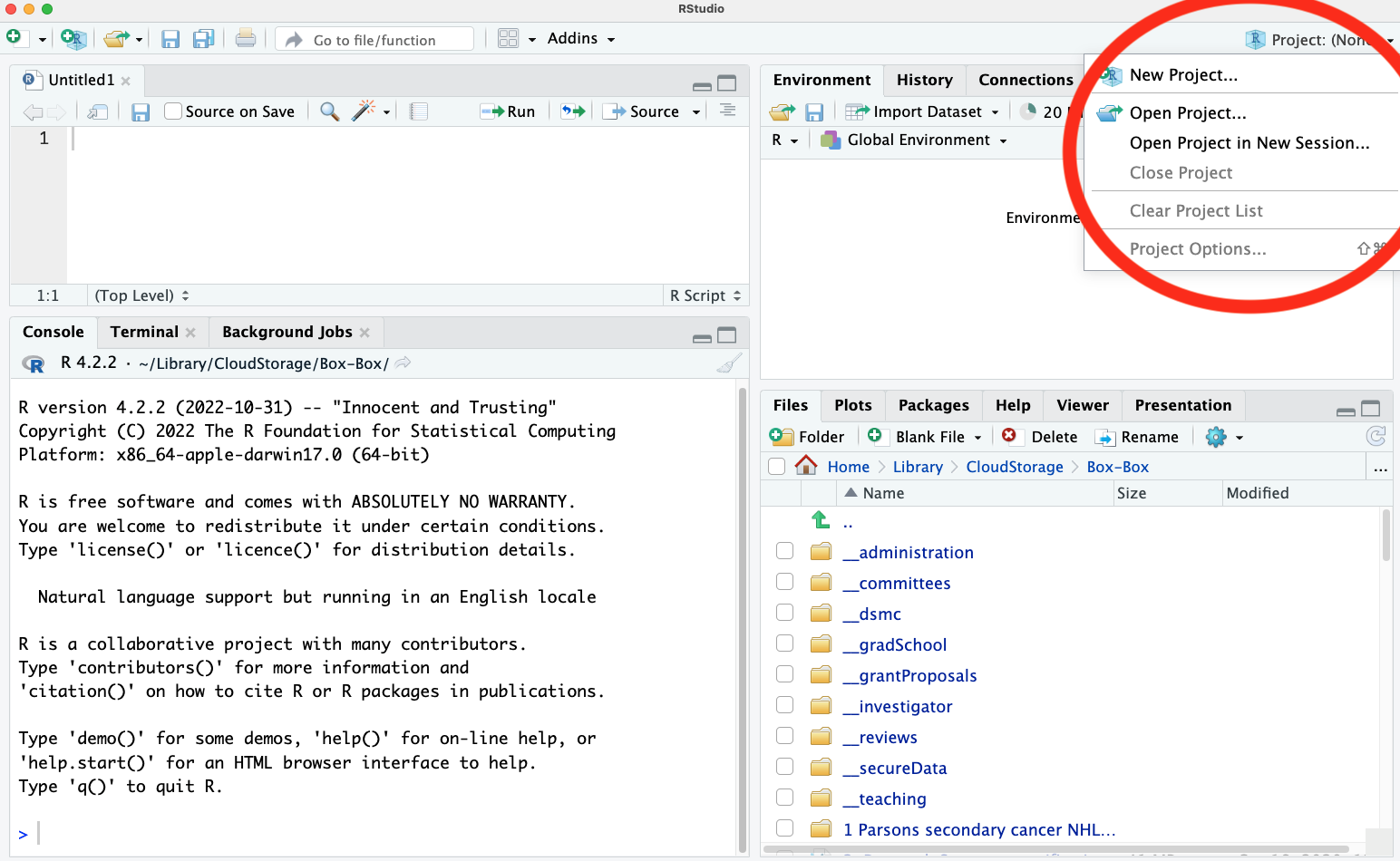The width and height of the screenshot is (1400, 861).
Task: Focus the Go to file/function field
Action: pos(374,40)
